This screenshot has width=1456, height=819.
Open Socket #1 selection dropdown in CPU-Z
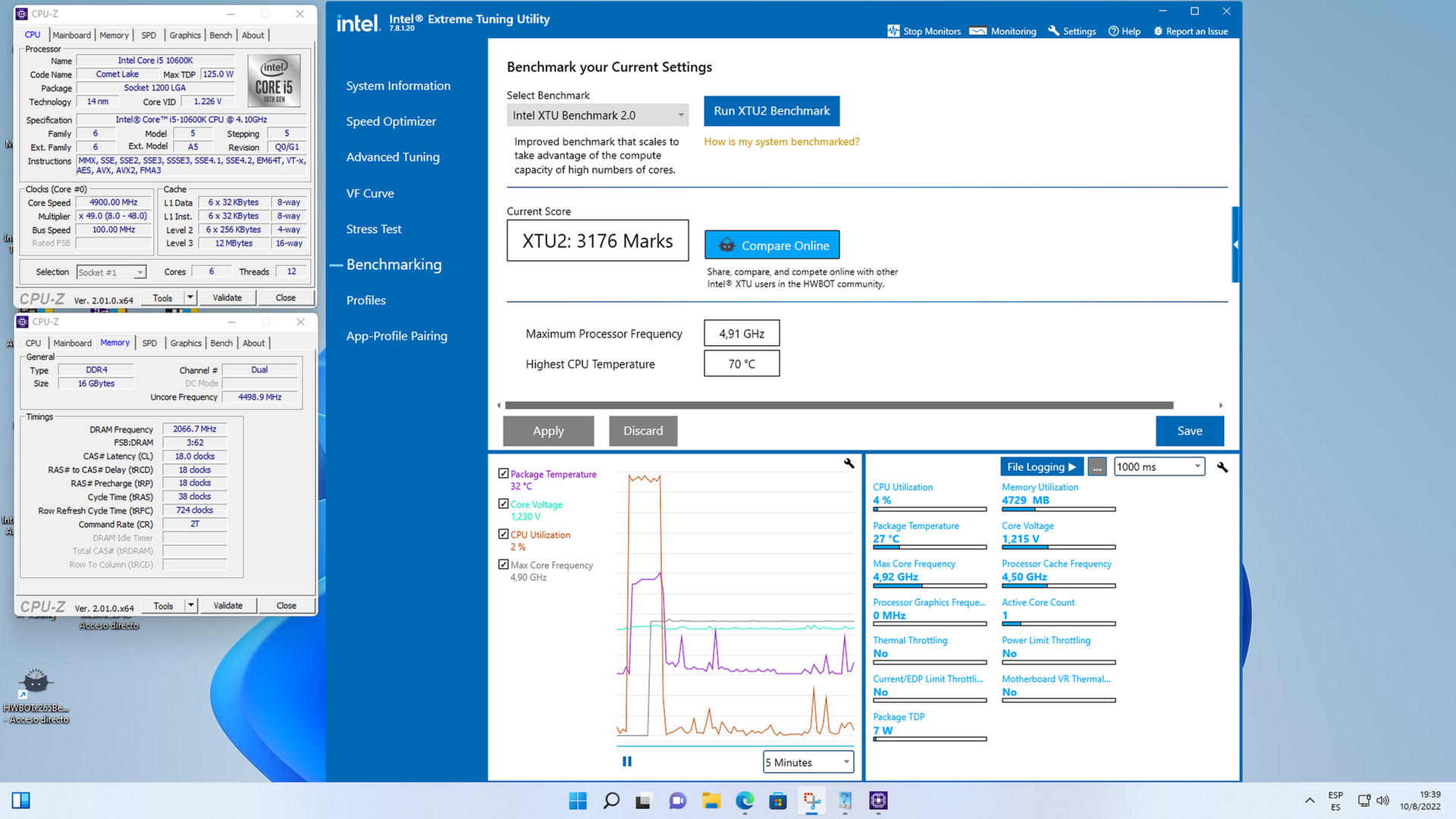(111, 272)
